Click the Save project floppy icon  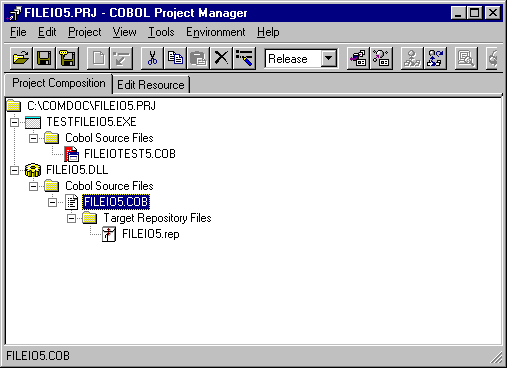(x=44, y=58)
